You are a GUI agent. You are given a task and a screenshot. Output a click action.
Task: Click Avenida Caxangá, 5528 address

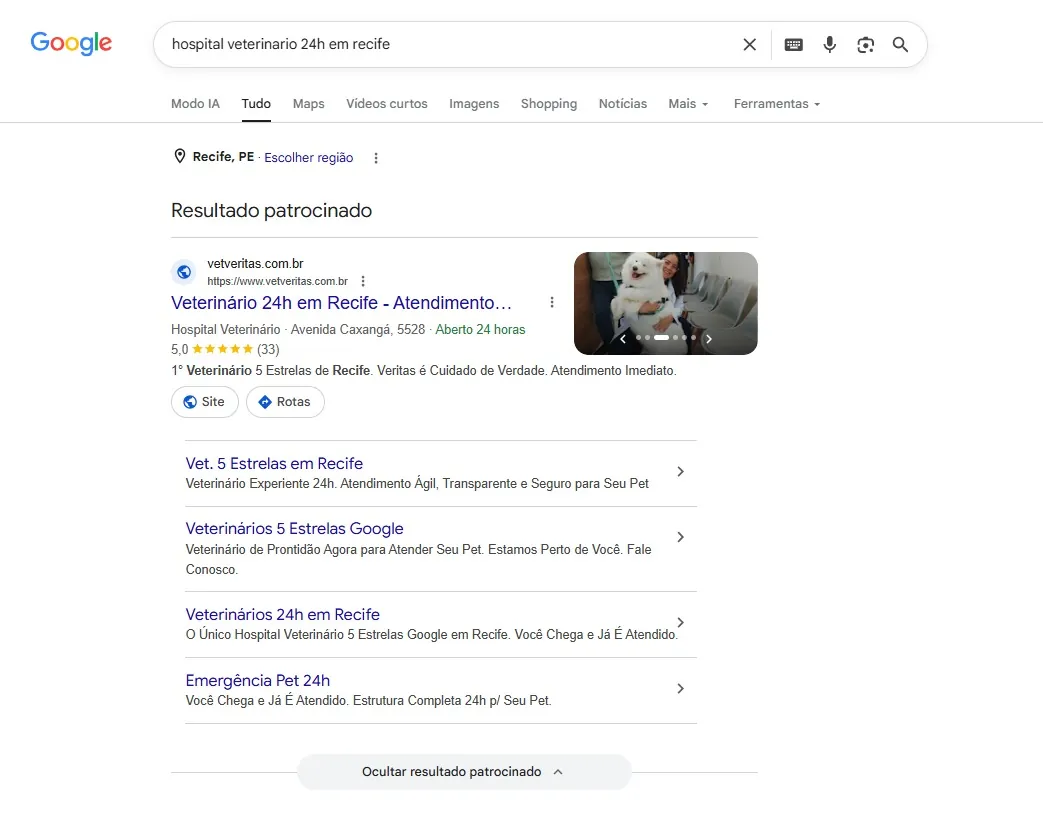[x=358, y=329]
